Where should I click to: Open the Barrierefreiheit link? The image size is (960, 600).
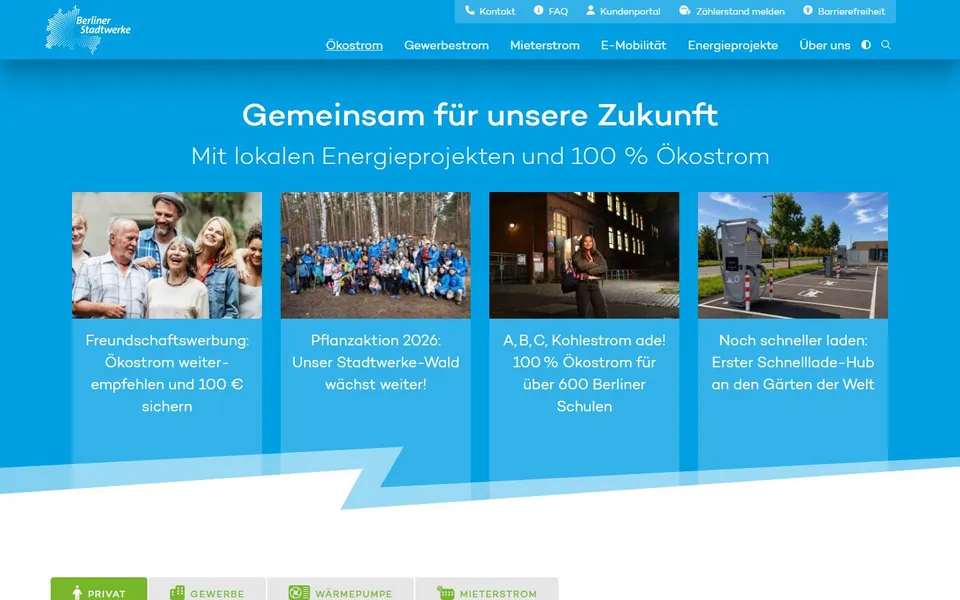pyautogui.click(x=844, y=11)
